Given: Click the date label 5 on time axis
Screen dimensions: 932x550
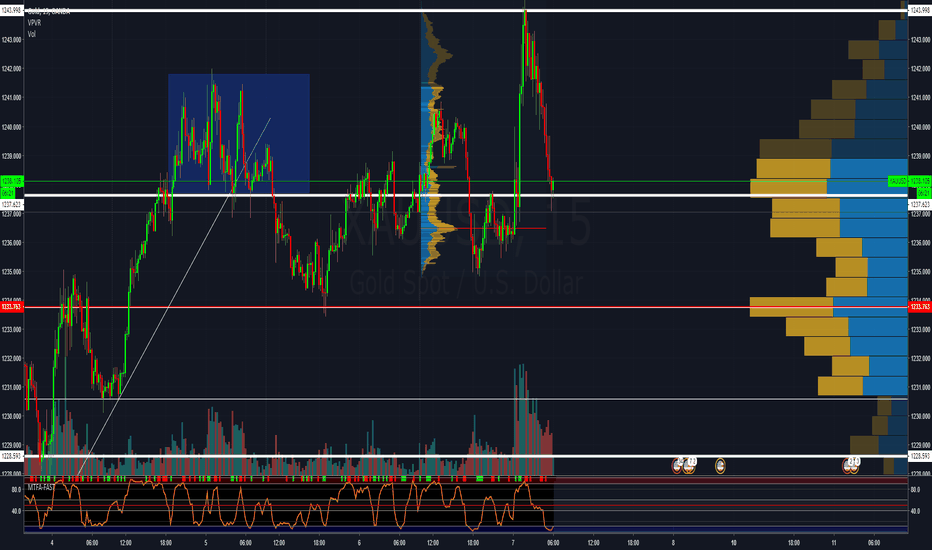Looking at the screenshot, I should [206, 543].
